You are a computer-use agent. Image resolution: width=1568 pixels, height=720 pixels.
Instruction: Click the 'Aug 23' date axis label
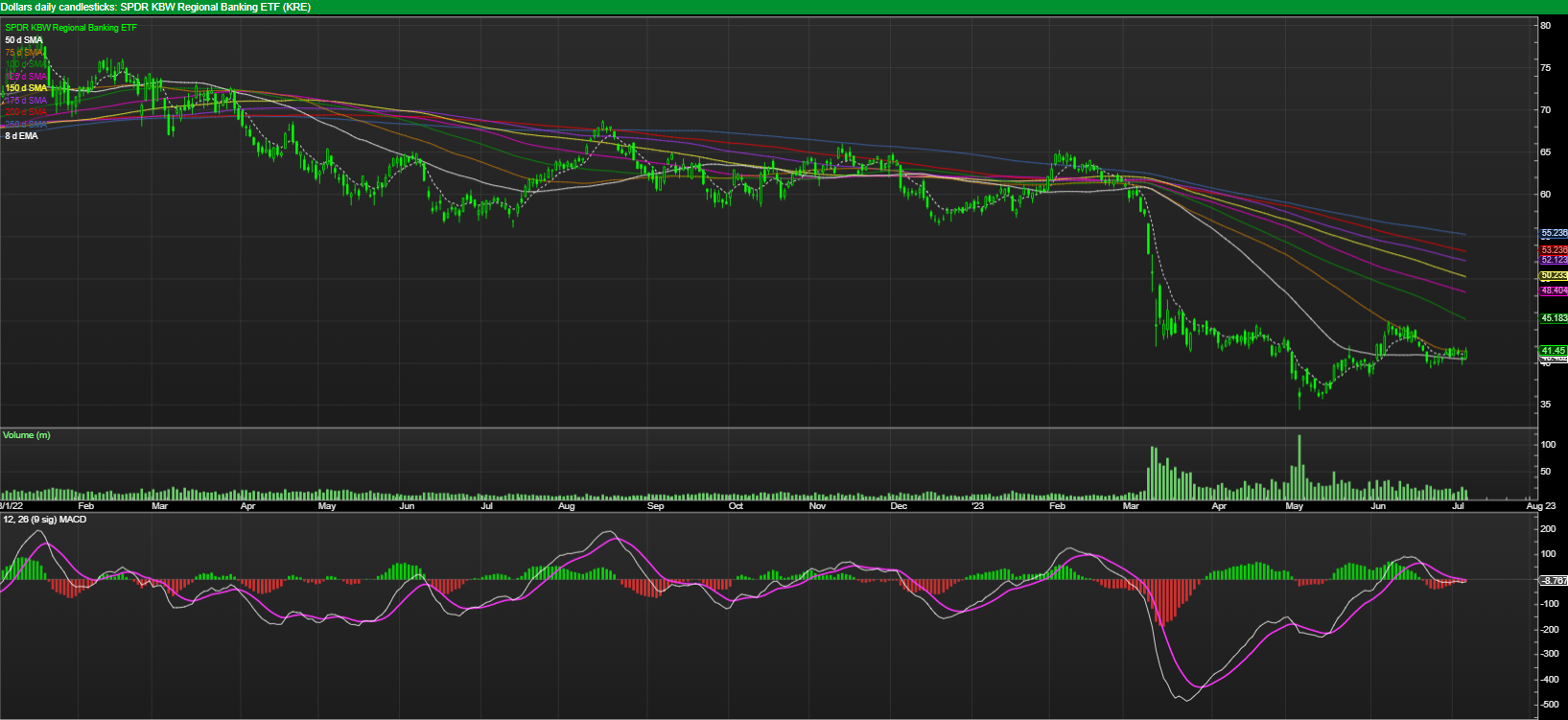pyautogui.click(x=1541, y=505)
